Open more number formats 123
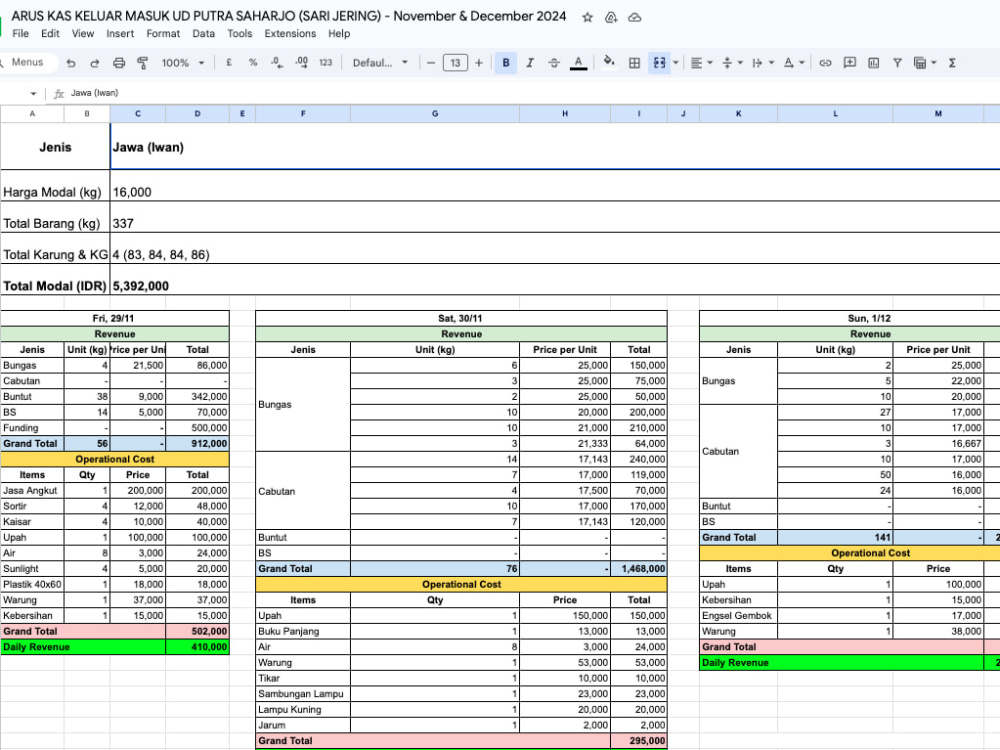The height and width of the screenshot is (750, 1000). tap(325, 62)
